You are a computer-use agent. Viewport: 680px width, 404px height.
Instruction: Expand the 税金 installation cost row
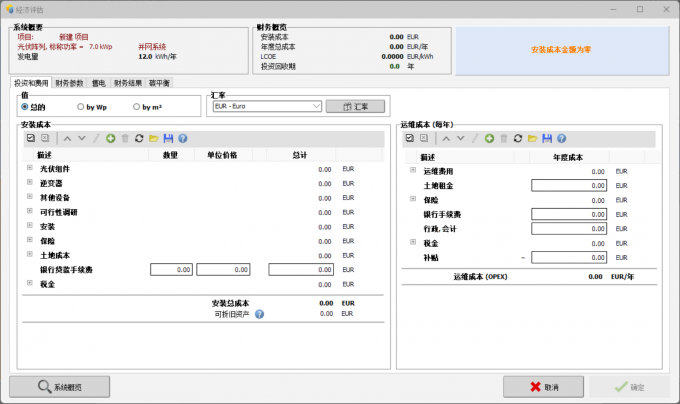[x=29, y=283]
